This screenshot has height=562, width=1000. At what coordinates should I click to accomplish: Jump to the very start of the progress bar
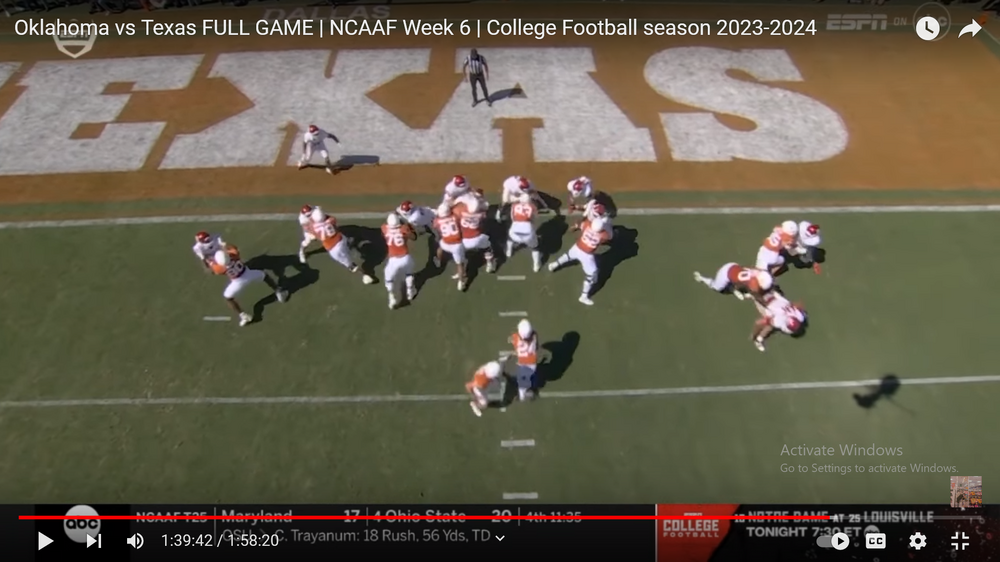[20, 517]
